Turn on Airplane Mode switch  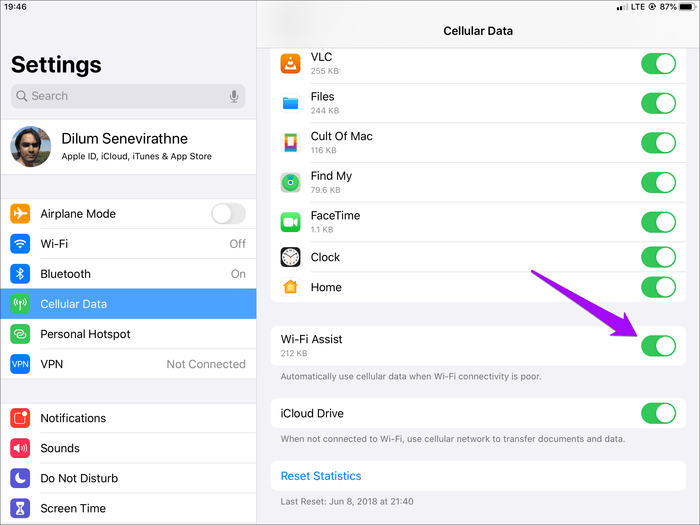(228, 213)
